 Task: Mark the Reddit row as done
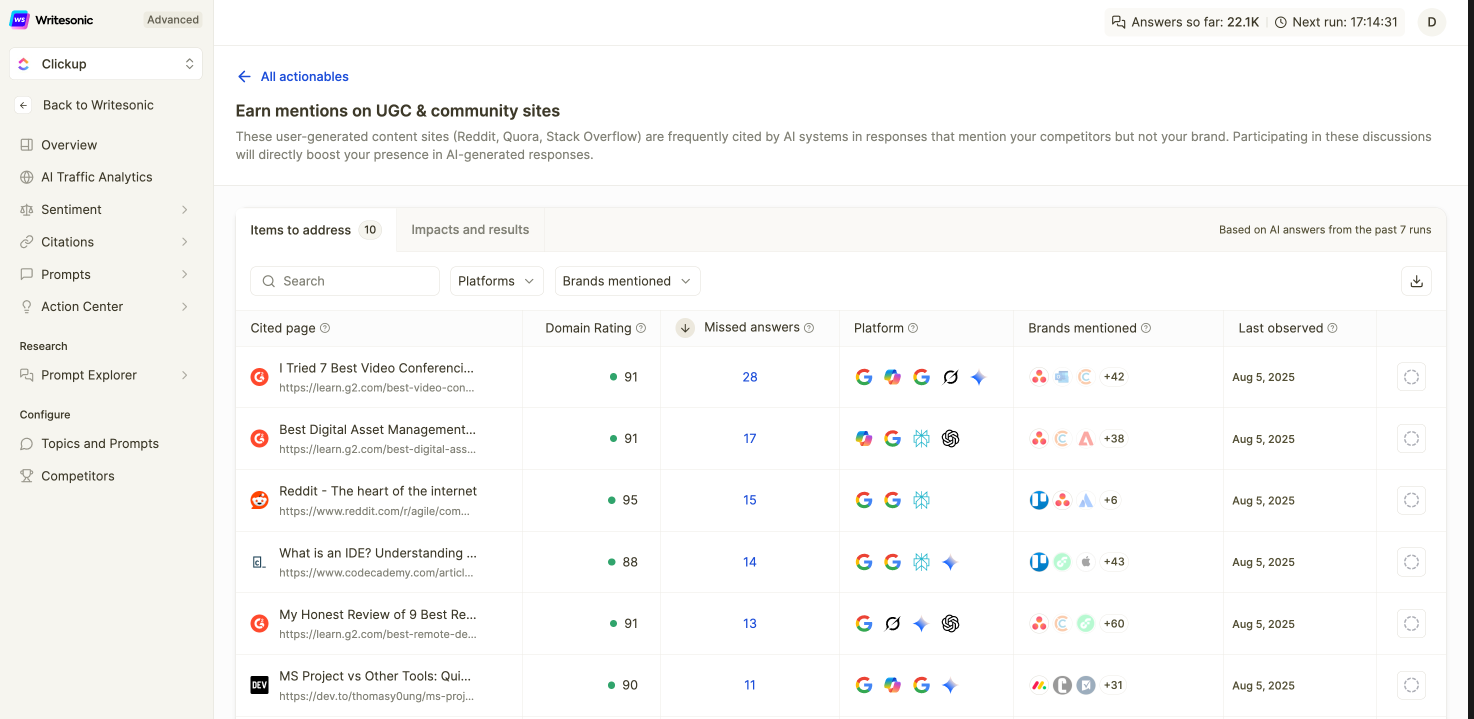point(1411,500)
